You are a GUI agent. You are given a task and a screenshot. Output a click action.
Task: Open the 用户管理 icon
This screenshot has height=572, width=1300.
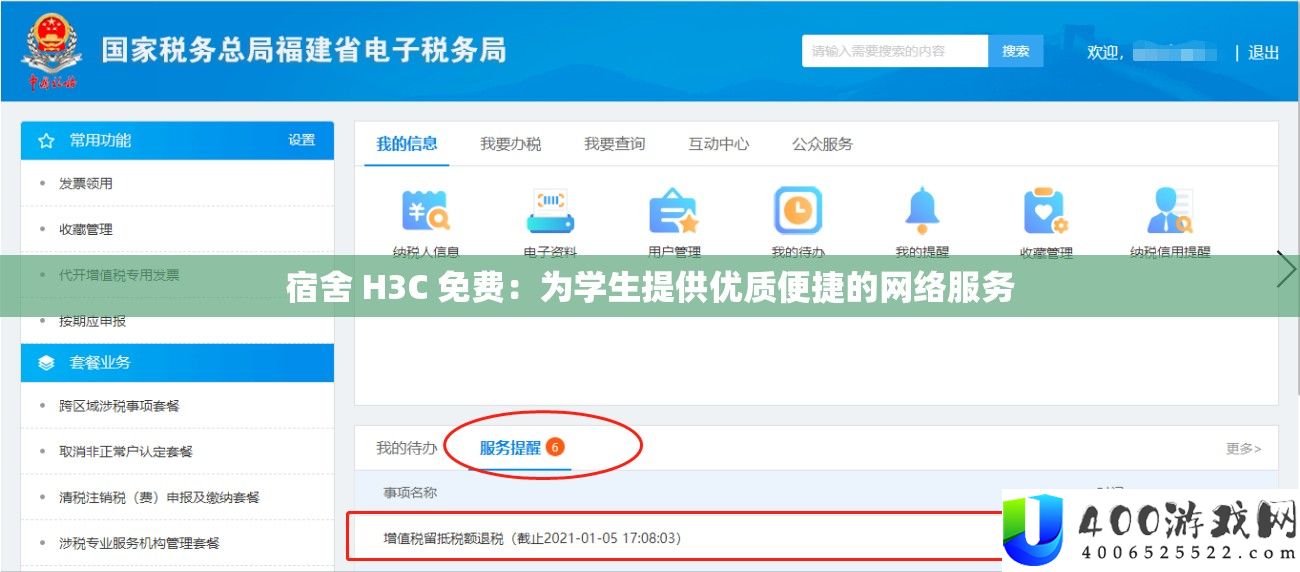(674, 211)
